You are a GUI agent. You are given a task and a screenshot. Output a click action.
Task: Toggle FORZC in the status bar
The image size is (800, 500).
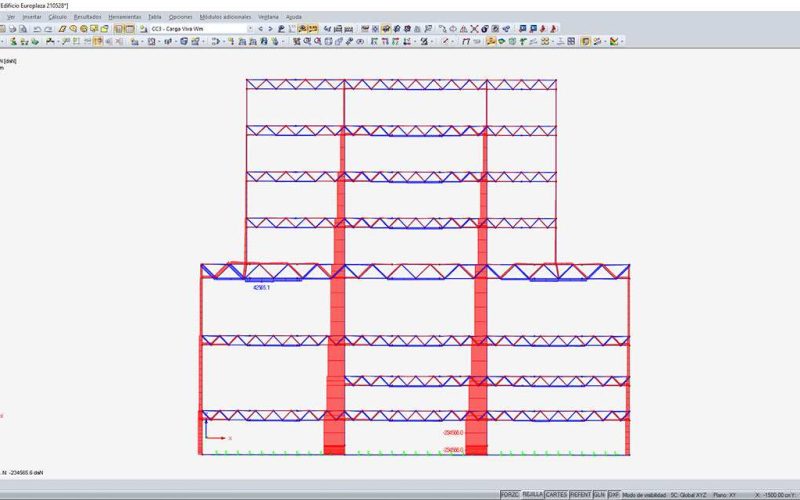coord(510,495)
